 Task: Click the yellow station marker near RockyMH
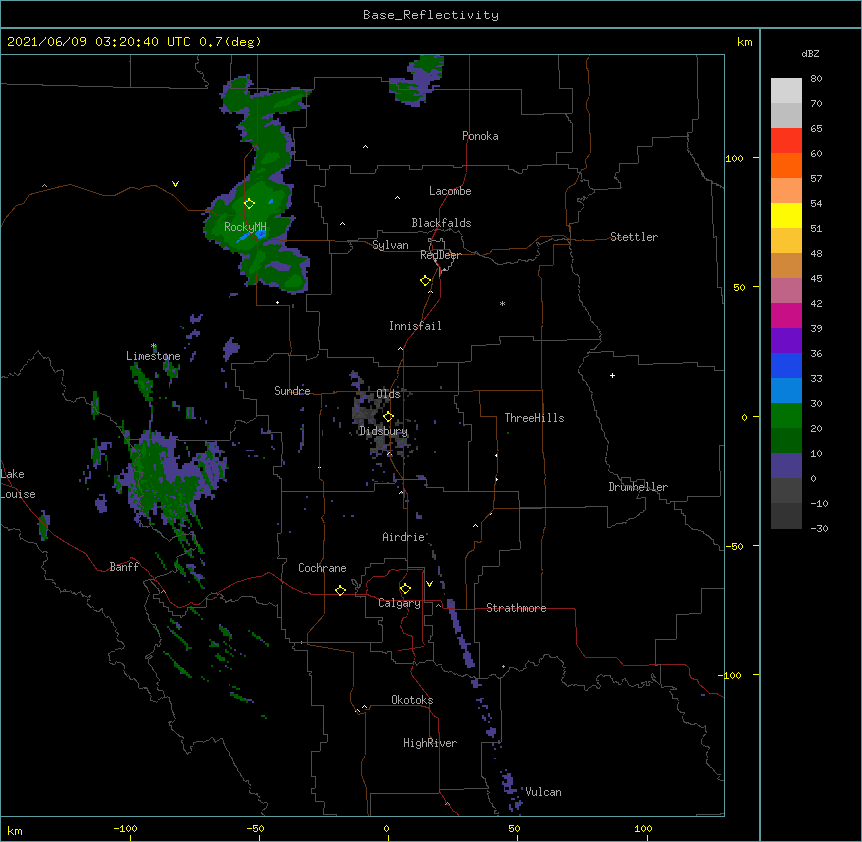(249, 204)
